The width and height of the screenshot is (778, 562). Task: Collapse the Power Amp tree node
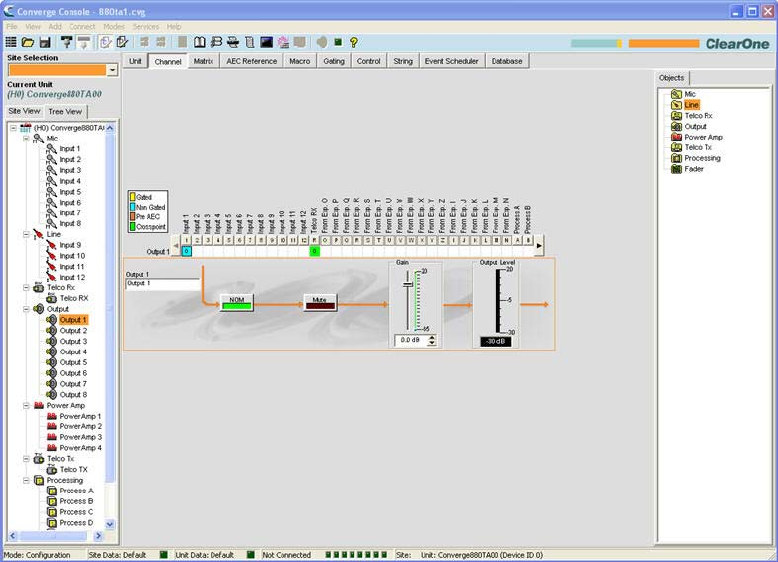click(x=26, y=405)
